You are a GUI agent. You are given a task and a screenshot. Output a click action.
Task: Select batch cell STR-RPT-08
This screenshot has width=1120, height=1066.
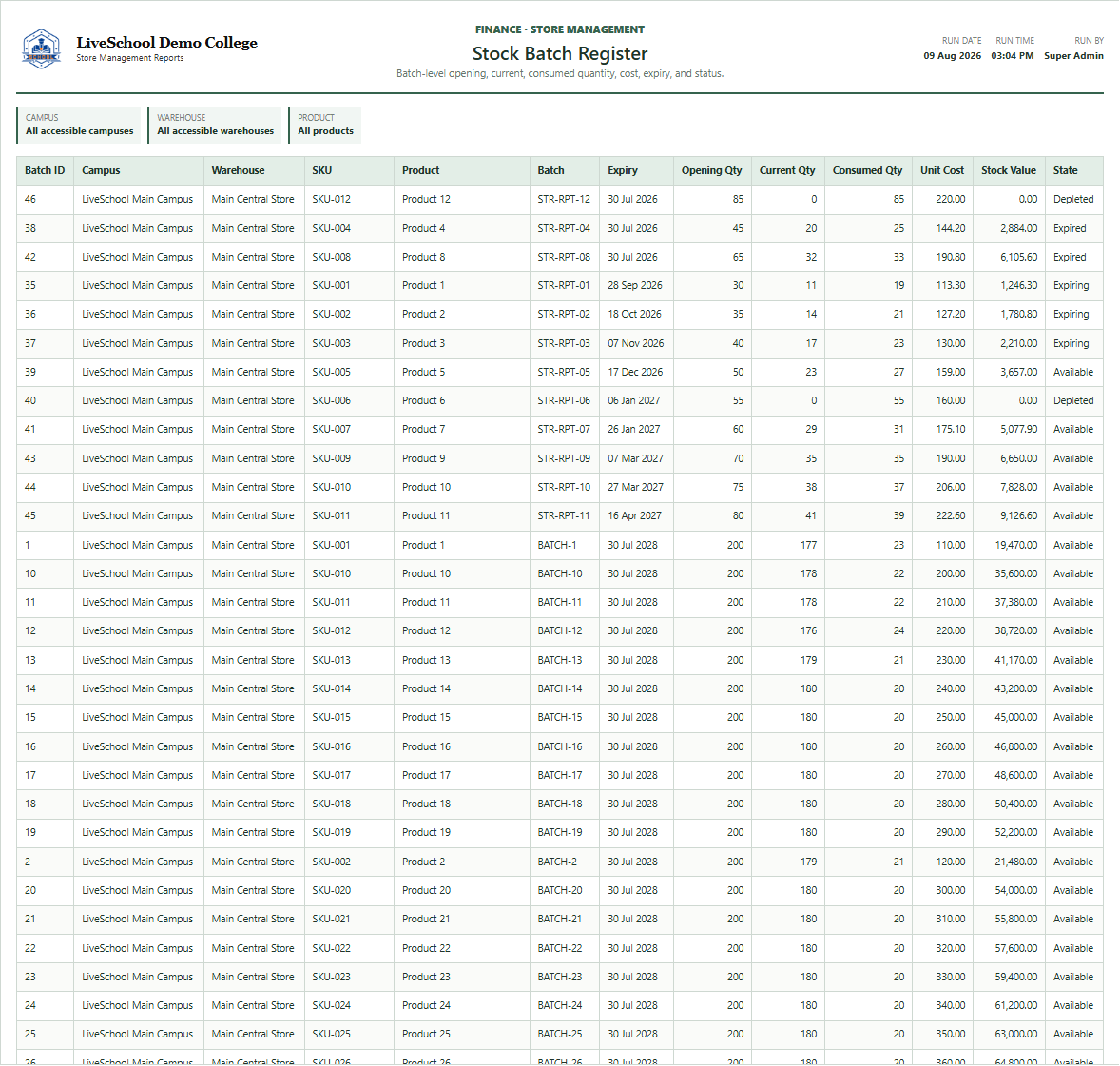[x=565, y=257]
